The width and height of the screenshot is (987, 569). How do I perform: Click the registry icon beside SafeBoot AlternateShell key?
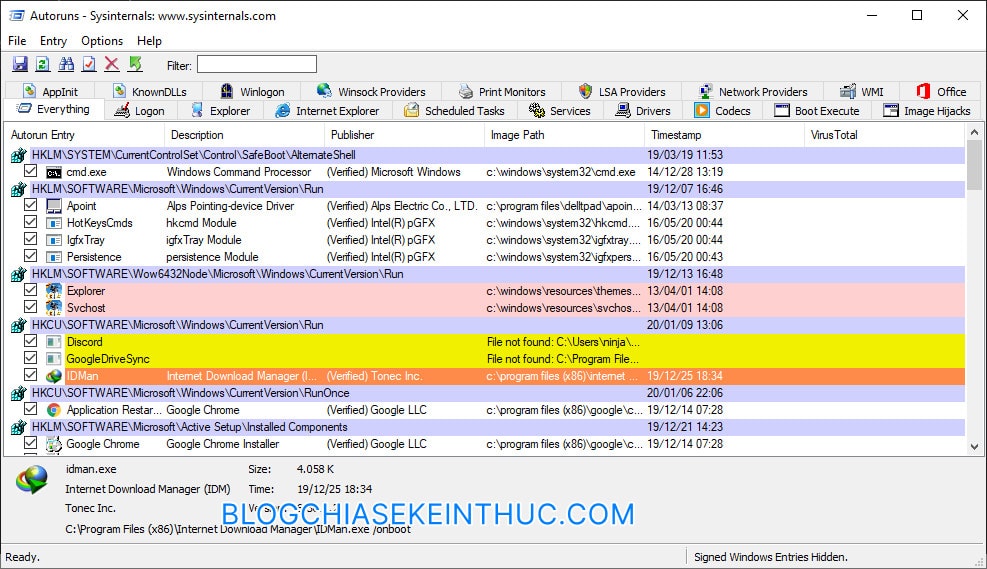click(x=19, y=155)
